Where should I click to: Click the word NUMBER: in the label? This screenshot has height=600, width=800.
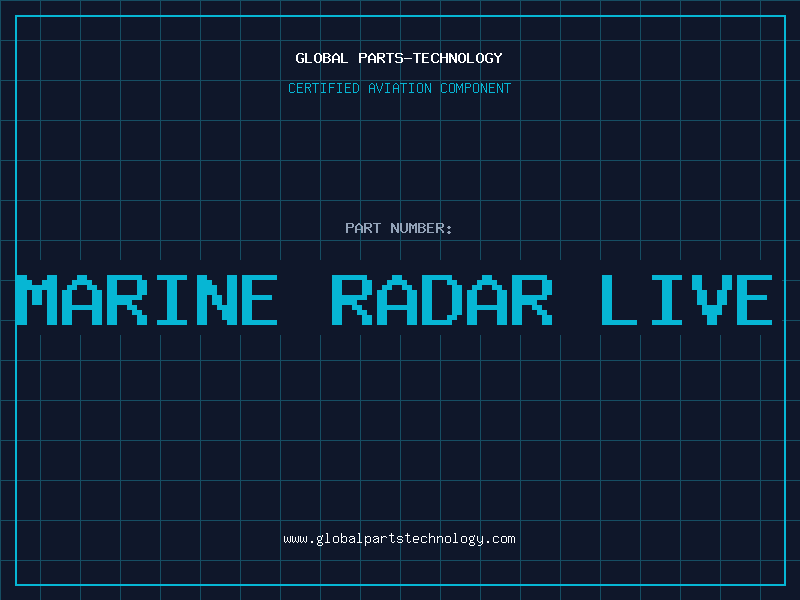tap(423, 228)
